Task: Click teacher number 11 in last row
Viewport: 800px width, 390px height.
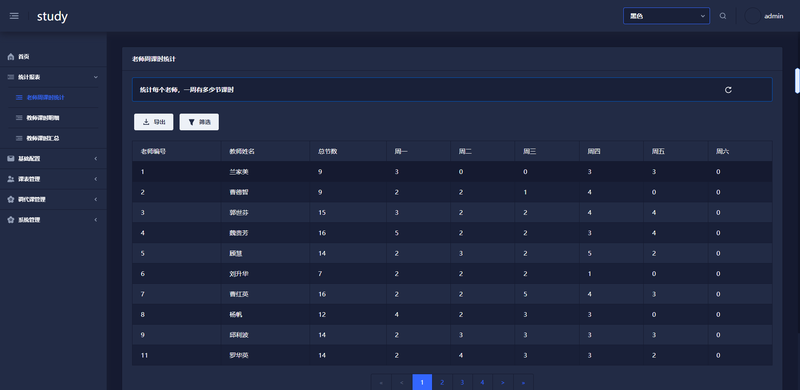Action: (144, 356)
